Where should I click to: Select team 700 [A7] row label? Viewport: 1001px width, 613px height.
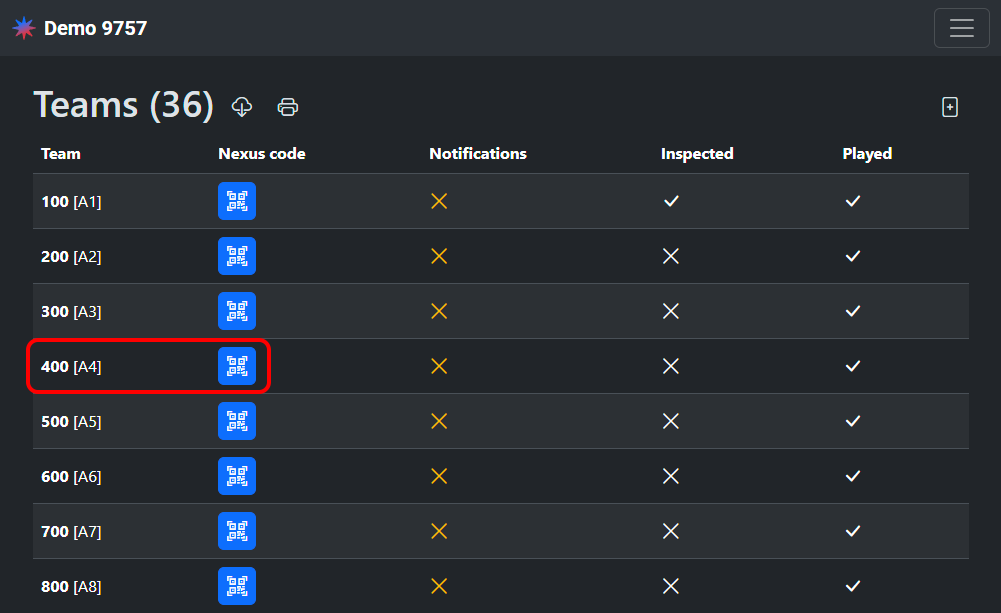(x=71, y=531)
